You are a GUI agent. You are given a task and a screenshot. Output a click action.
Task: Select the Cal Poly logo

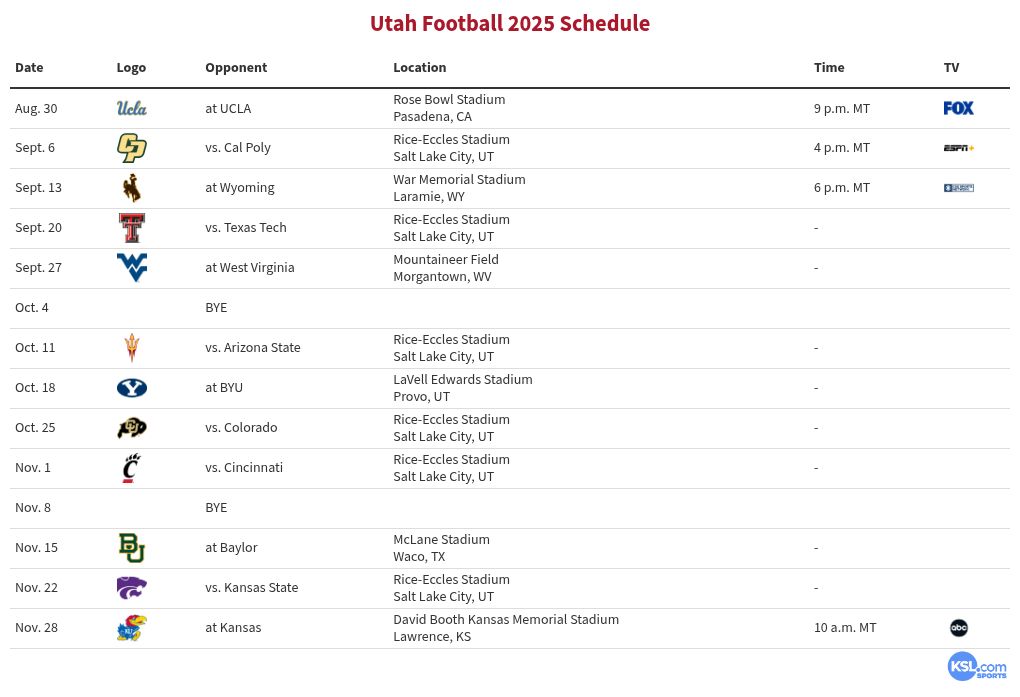131,148
